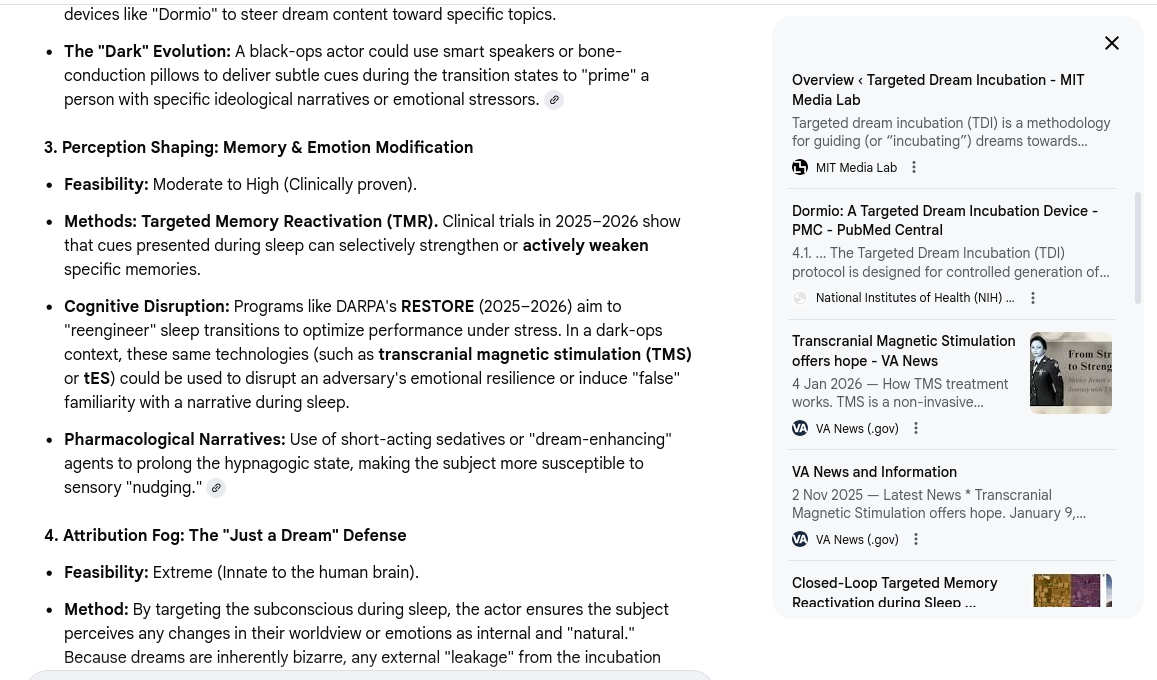Open 'Transcranial Magnetic Stimulation offers hope' link

(x=903, y=351)
